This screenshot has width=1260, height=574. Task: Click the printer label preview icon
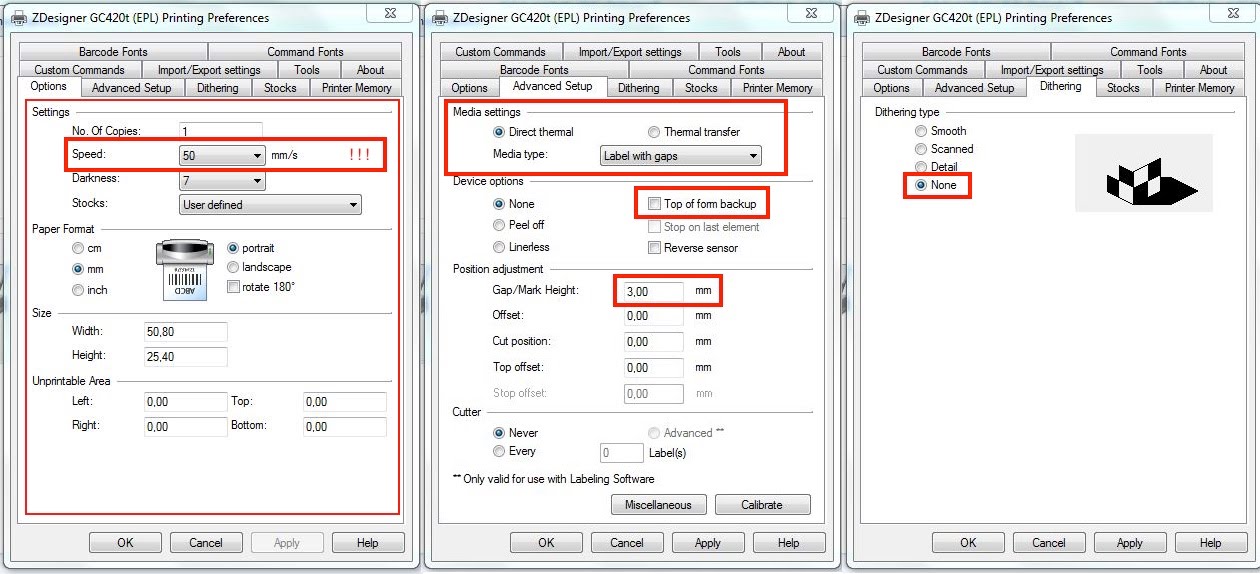[185, 270]
